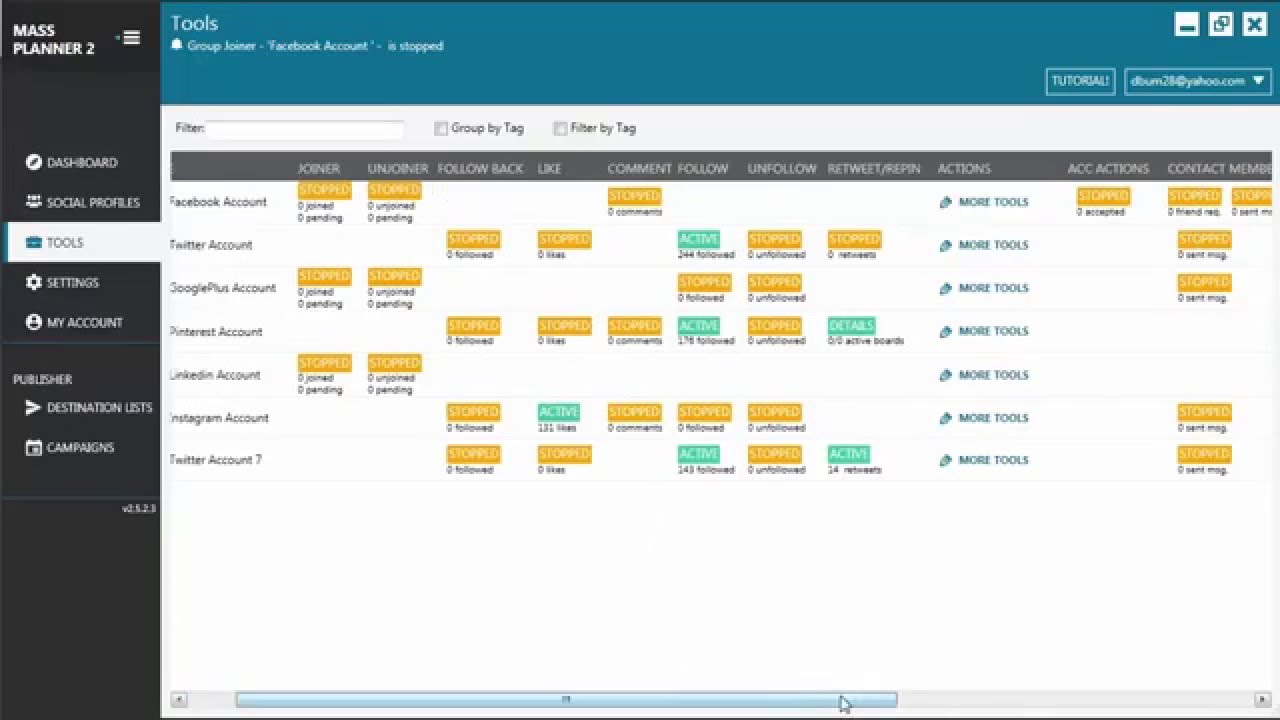Click wrench icon in Instagram Account row
Image resolution: width=1280 pixels, height=720 pixels.
[946, 418]
